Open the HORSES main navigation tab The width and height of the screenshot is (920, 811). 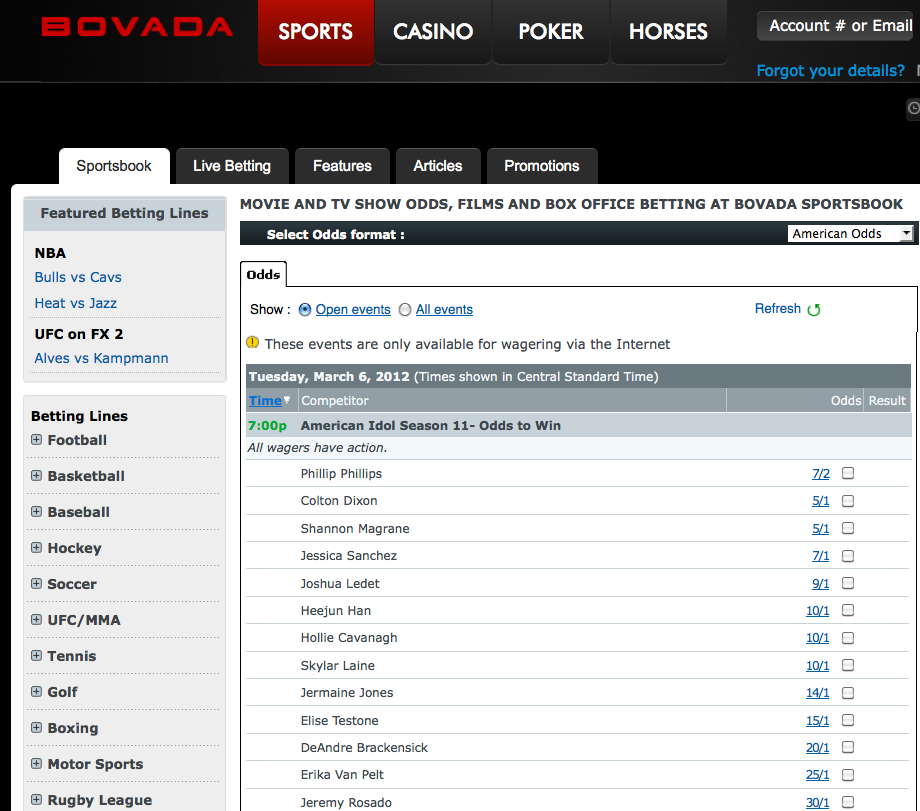pos(668,32)
